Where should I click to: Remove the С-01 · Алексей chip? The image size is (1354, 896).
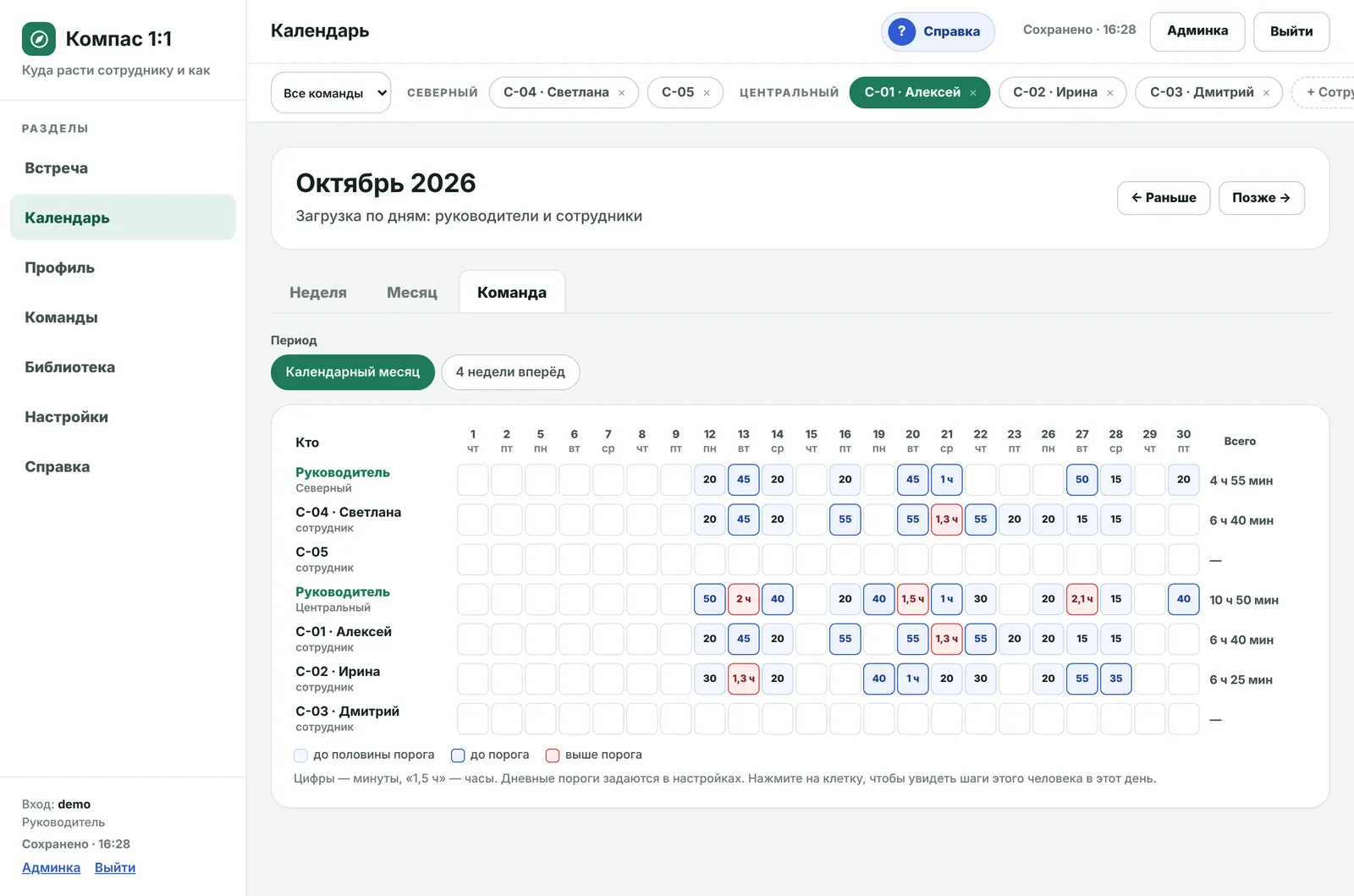[x=973, y=93]
